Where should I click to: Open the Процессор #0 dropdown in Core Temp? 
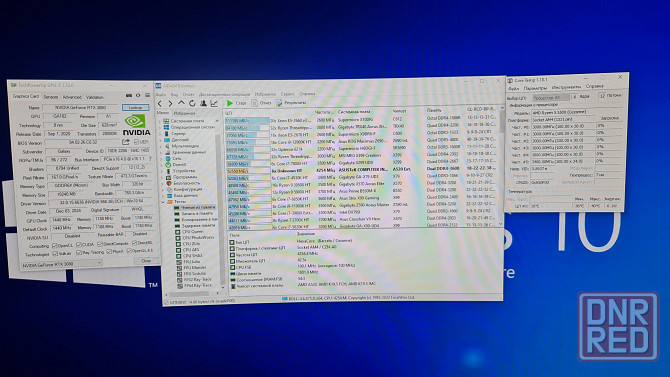pos(550,97)
